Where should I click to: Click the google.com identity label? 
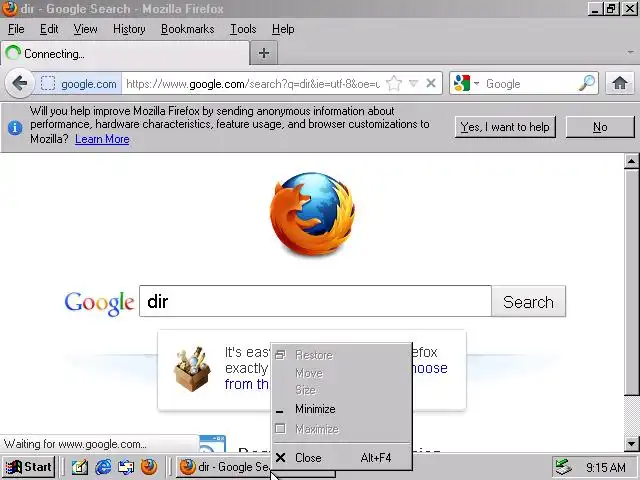89,84
